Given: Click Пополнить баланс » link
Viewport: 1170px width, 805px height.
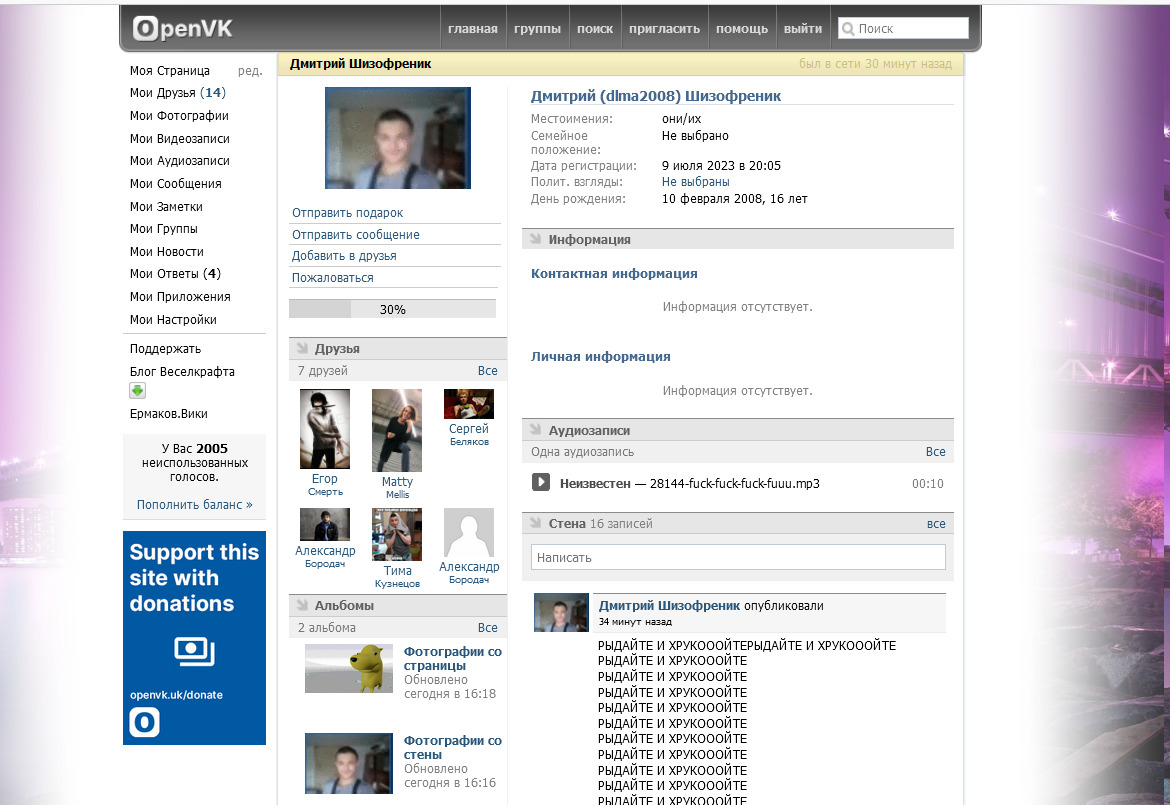Looking at the screenshot, I should [x=194, y=504].
